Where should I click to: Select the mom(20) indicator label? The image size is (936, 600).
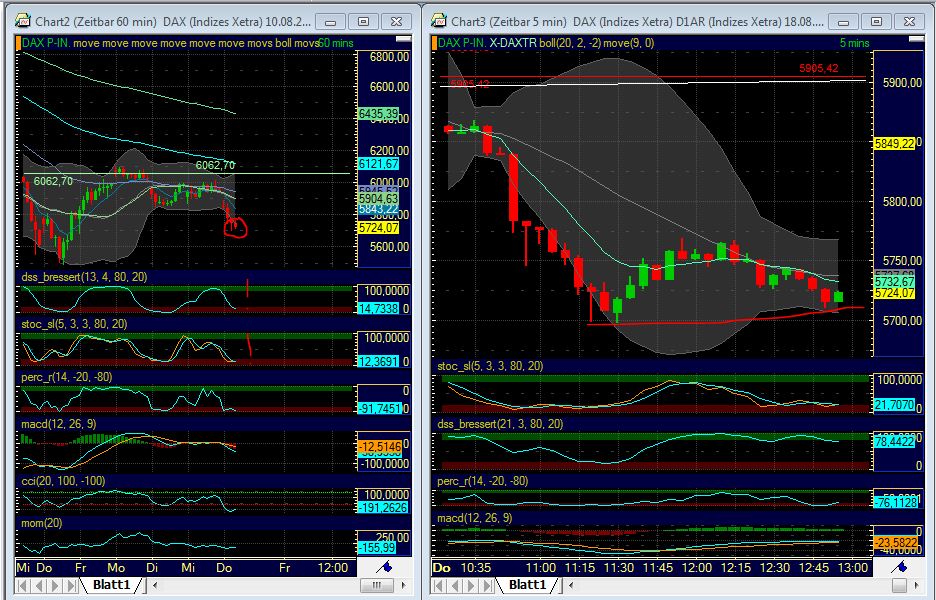[42, 523]
